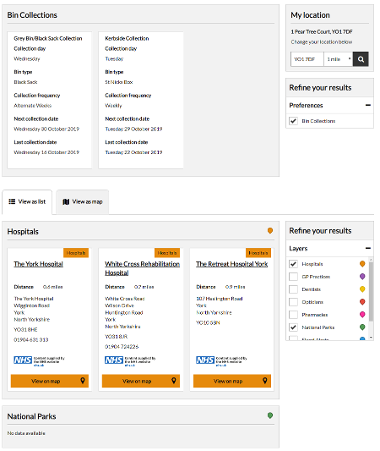Open the 1 mile radius dropdown

click(338, 59)
